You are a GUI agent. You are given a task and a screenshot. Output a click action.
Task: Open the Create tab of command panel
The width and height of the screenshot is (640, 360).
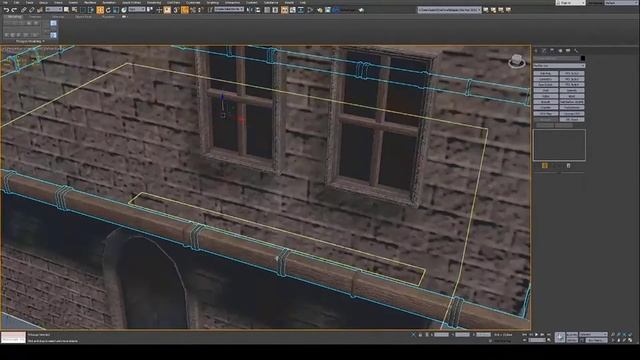pyautogui.click(x=536, y=51)
